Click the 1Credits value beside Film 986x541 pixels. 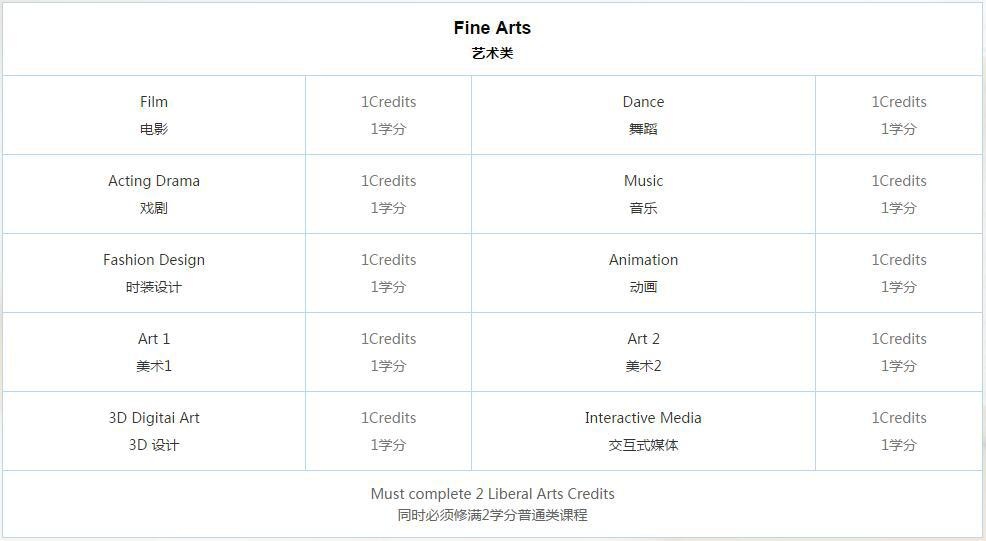coord(389,102)
